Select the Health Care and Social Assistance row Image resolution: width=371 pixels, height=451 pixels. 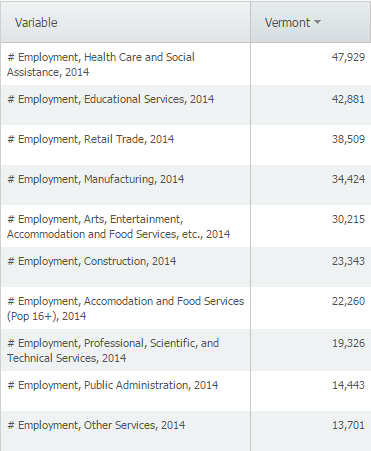coord(185,64)
